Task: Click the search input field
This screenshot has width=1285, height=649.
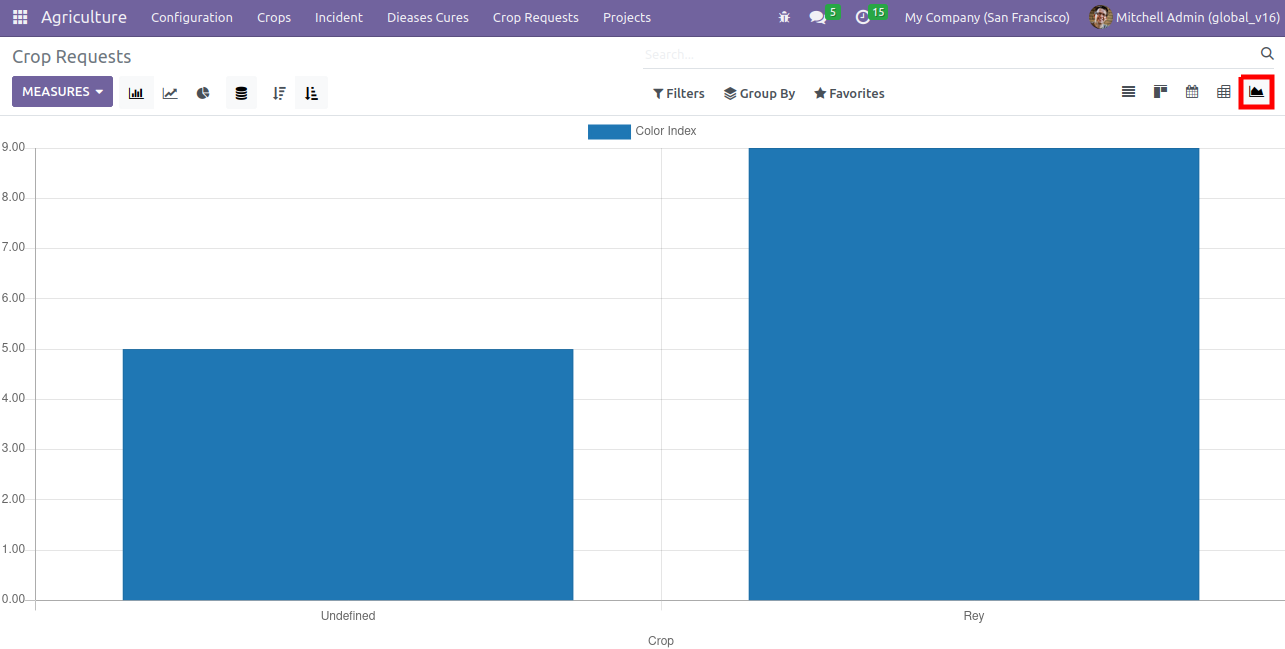Action: 945,54
